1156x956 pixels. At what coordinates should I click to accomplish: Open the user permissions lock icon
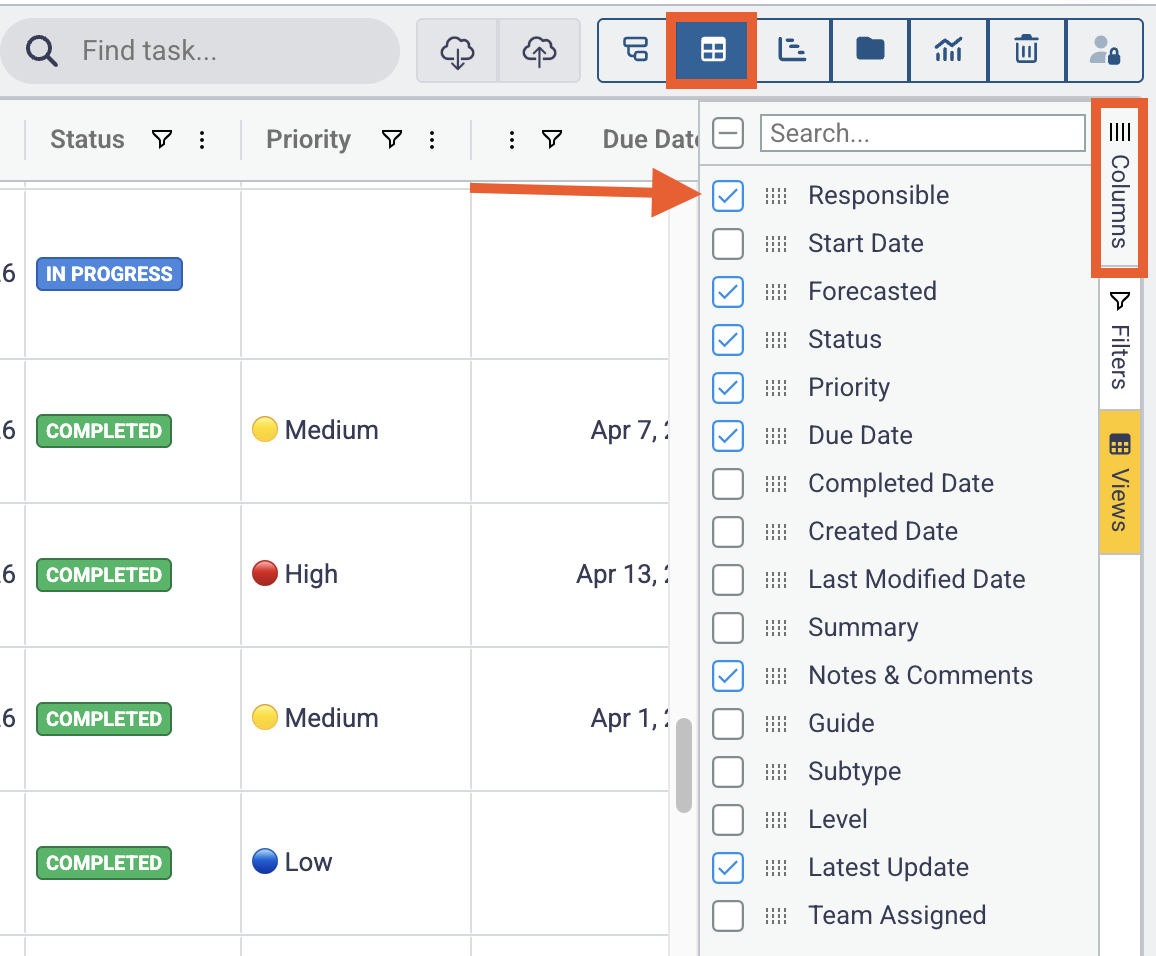pyautogui.click(x=1104, y=50)
